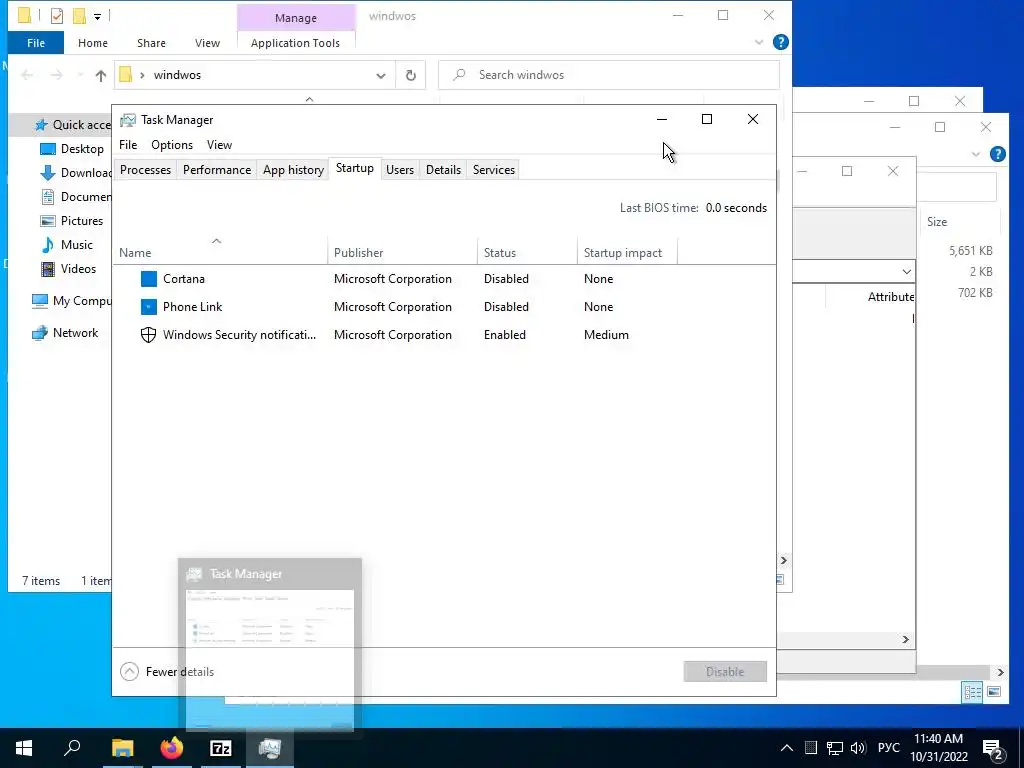Switch РУС keyboard language indicator
The height and width of the screenshot is (768, 1024).
(x=888, y=748)
